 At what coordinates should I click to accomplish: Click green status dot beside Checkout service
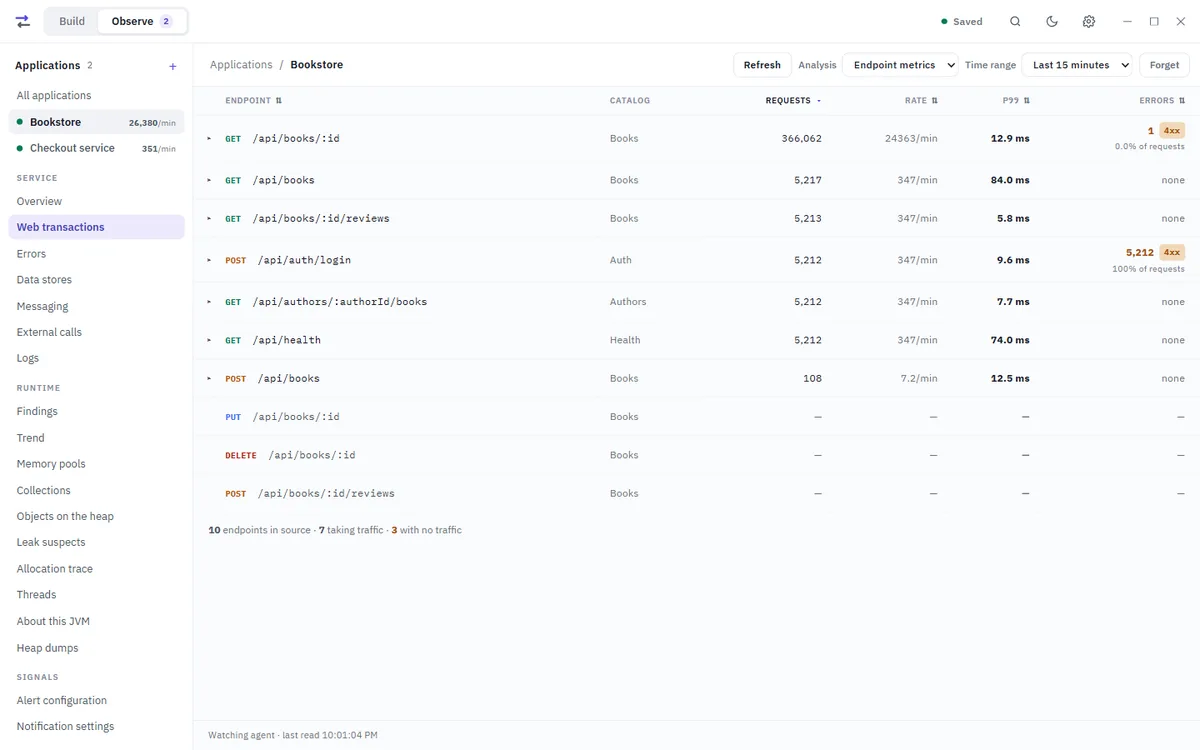(x=20, y=148)
